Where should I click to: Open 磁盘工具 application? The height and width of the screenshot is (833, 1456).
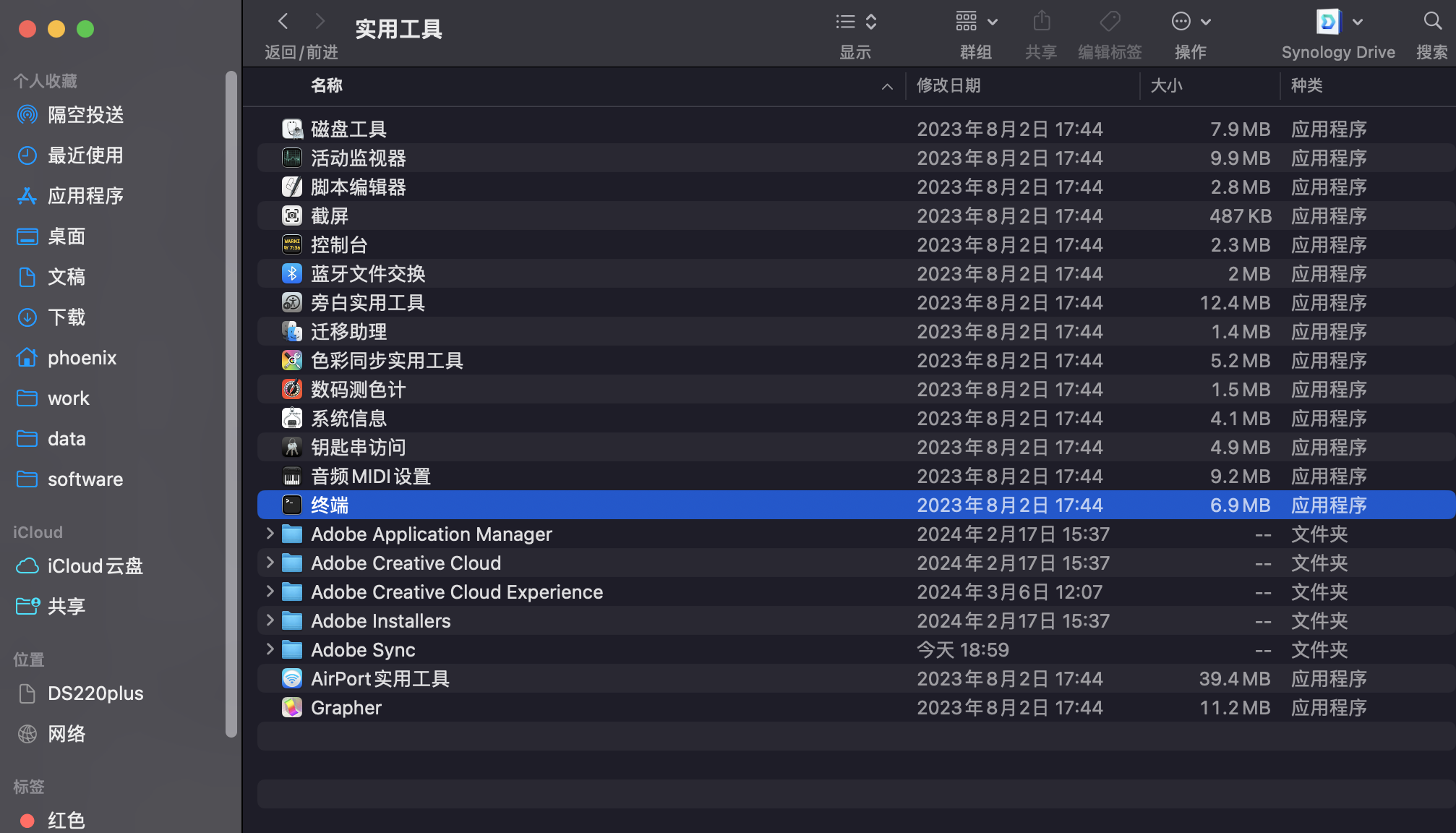point(348,128)
